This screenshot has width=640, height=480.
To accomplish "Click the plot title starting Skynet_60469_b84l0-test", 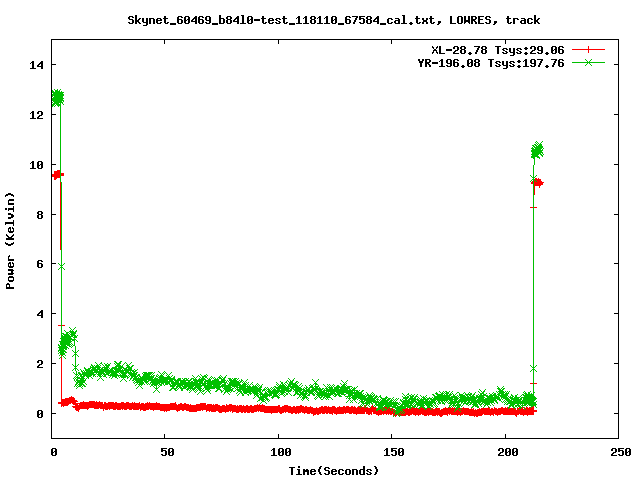I will tap(333, 20).
